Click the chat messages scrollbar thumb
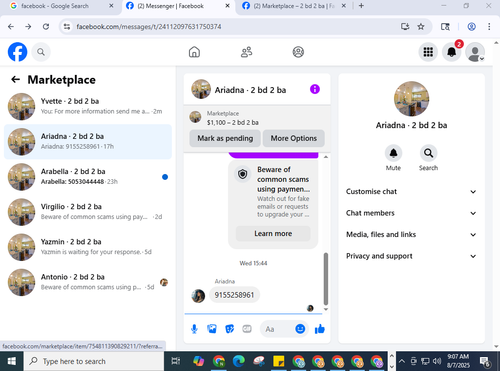 [326, 279]
